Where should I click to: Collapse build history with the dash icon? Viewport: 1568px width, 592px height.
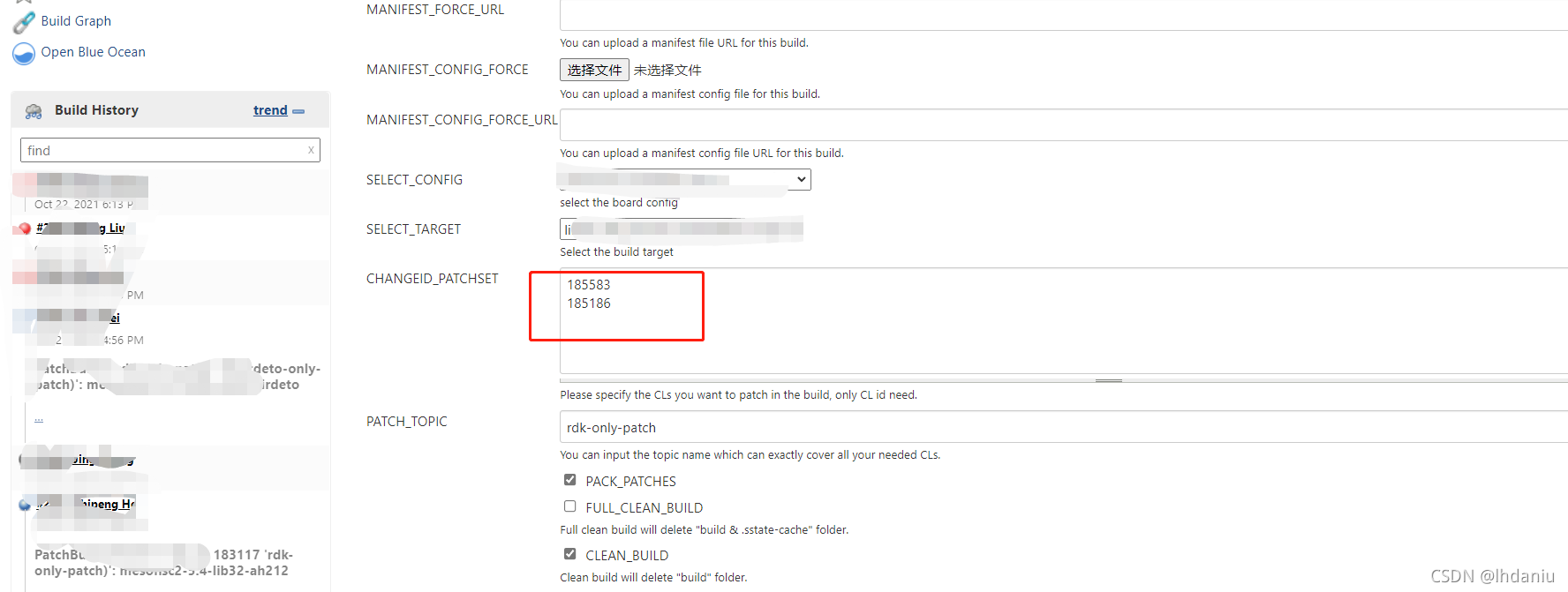point(298,111)
